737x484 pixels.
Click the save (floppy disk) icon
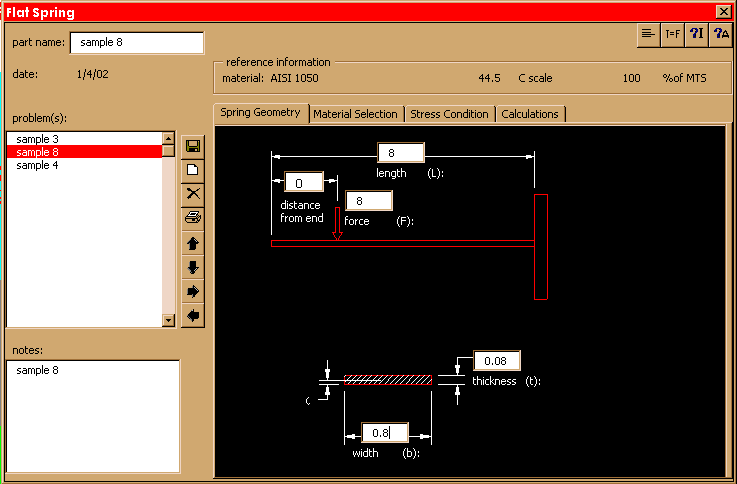[193, 146]
